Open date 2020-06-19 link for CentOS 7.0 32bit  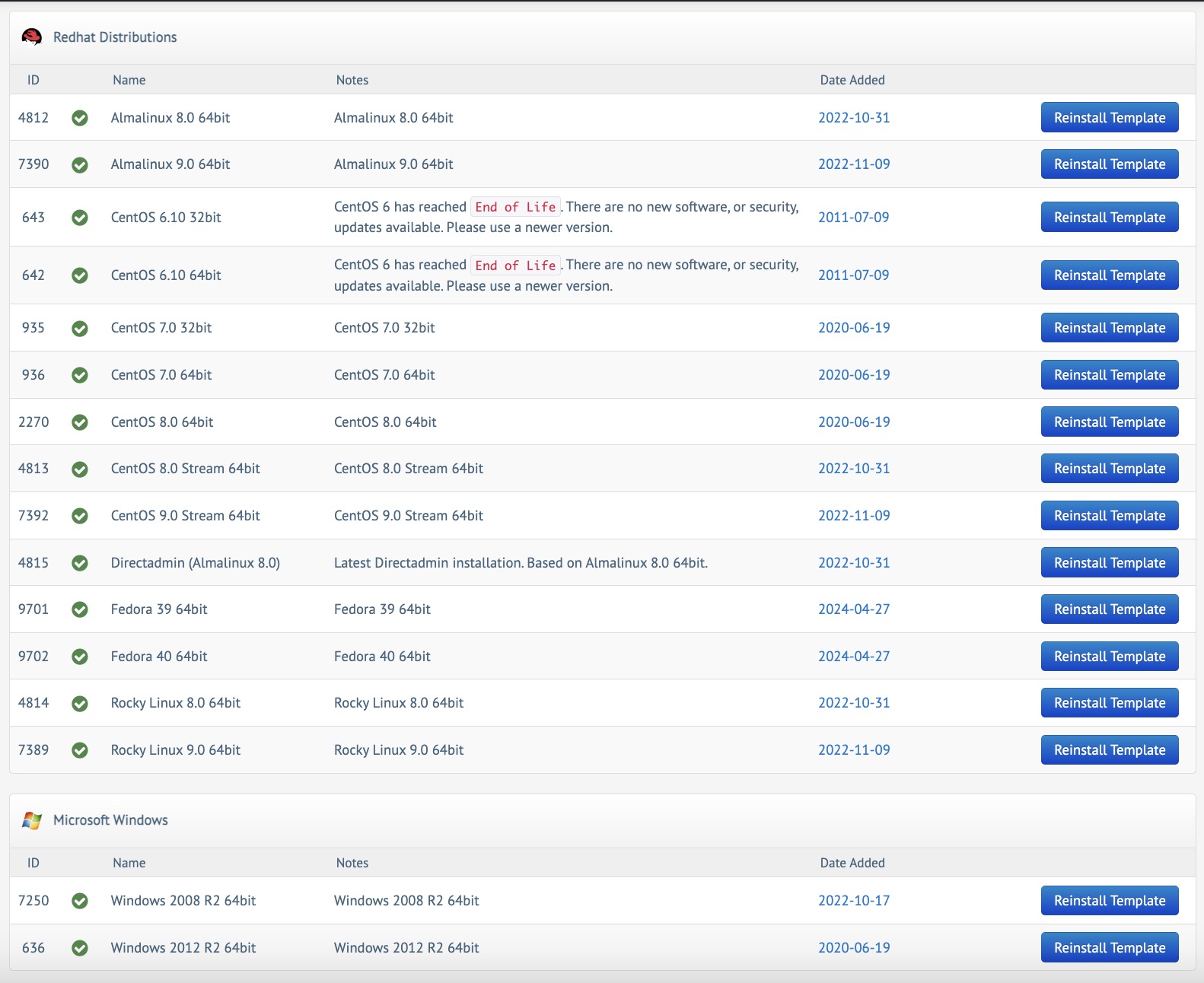click(854, 327)
